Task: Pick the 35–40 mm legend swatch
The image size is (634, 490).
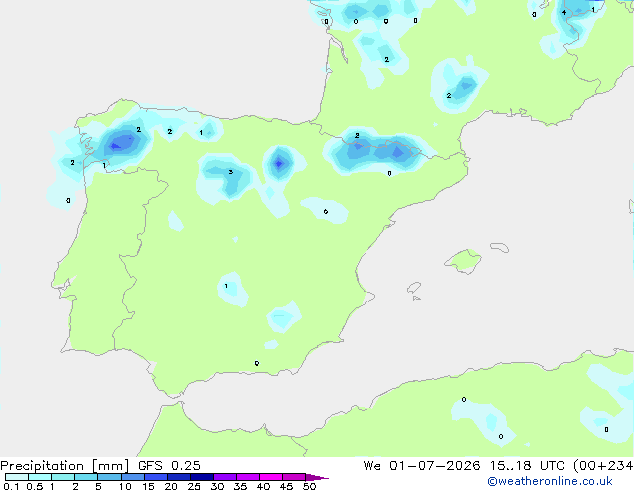Action: tap(247, 477)
